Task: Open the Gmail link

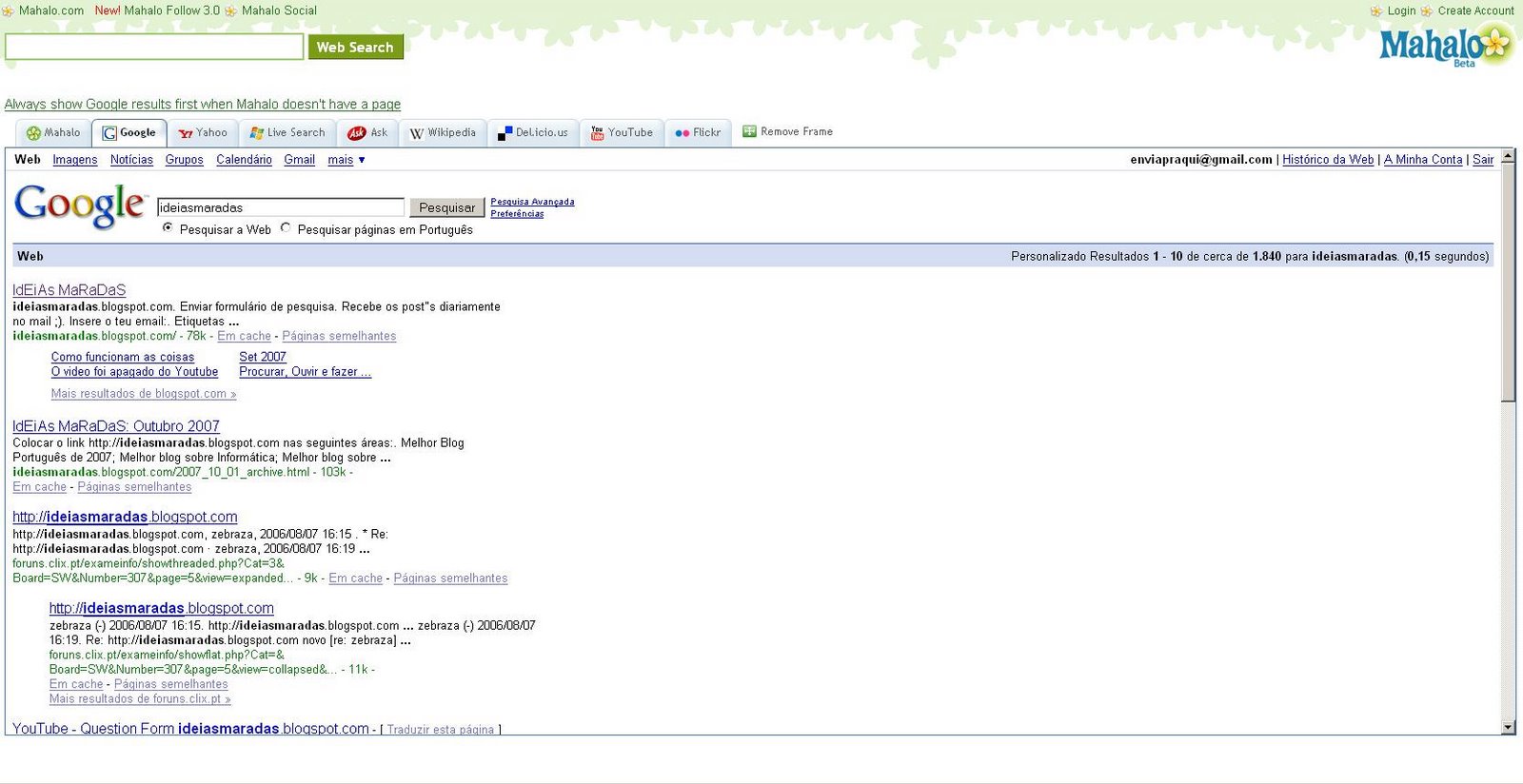Action: click(300, 160)
